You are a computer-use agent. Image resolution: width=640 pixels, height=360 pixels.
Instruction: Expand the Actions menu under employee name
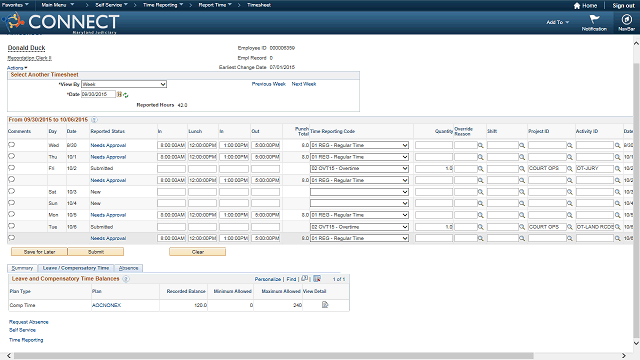(x=17, y=68)
